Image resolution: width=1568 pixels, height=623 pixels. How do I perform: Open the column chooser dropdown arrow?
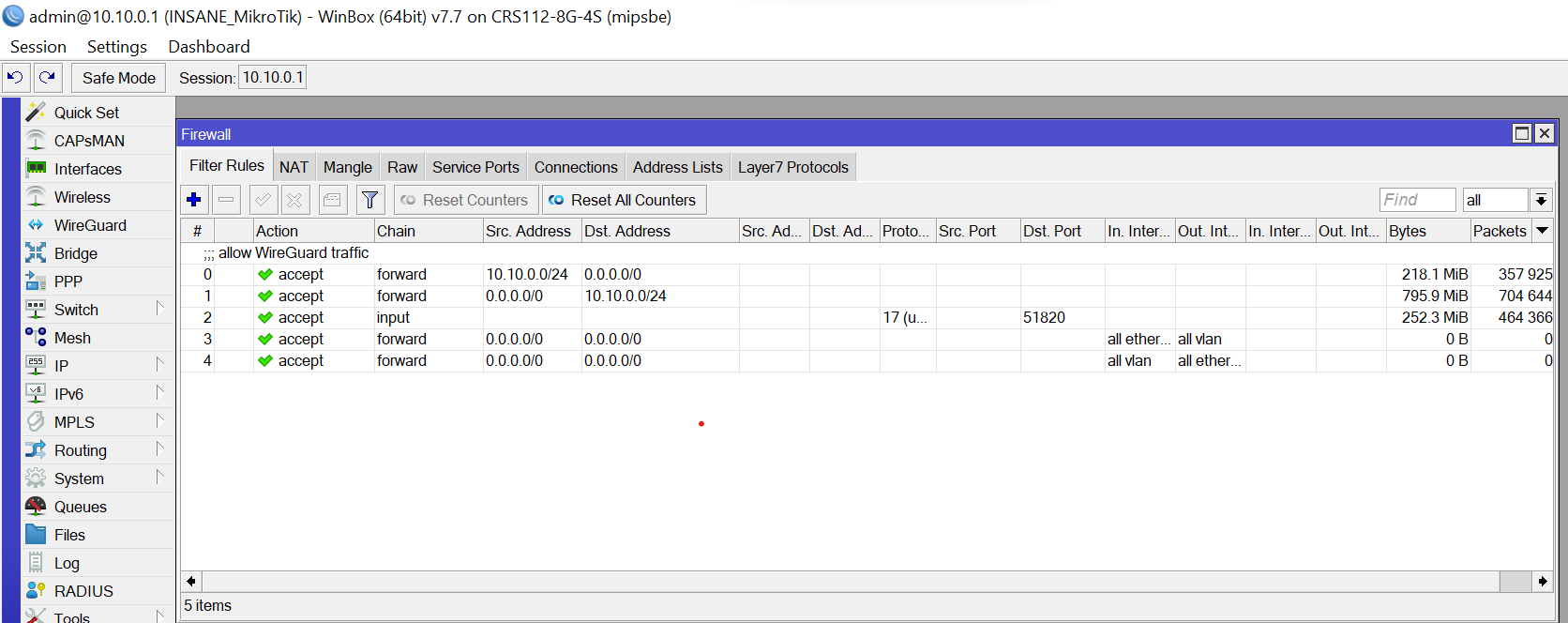1542,231
